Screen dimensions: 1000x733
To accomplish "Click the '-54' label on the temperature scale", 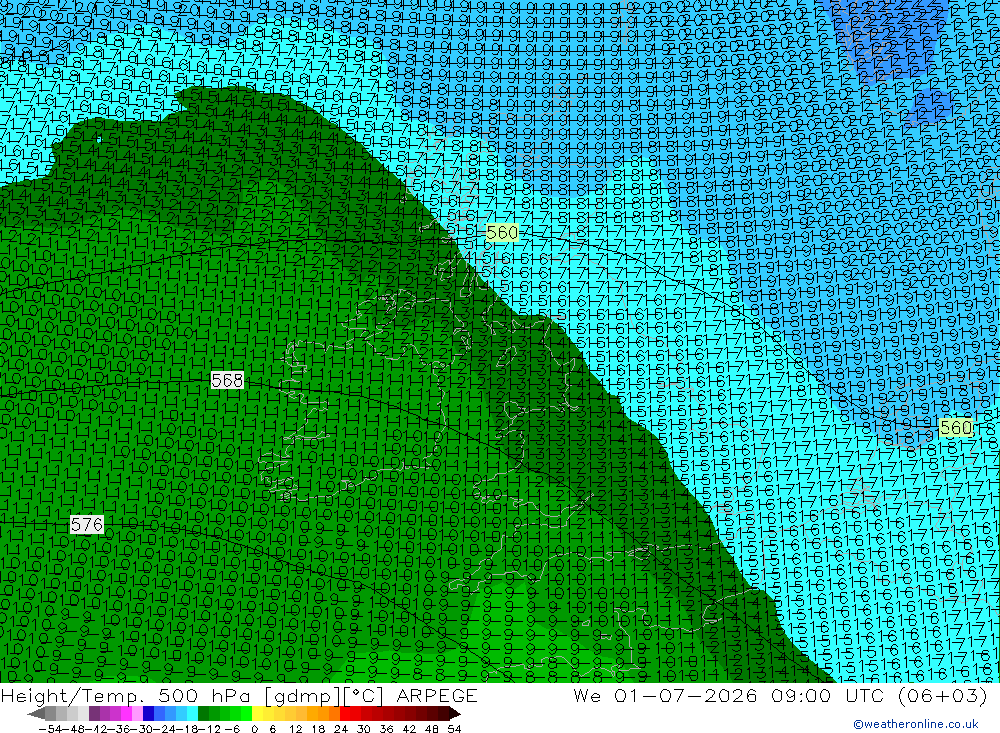I will pos(50,729).
